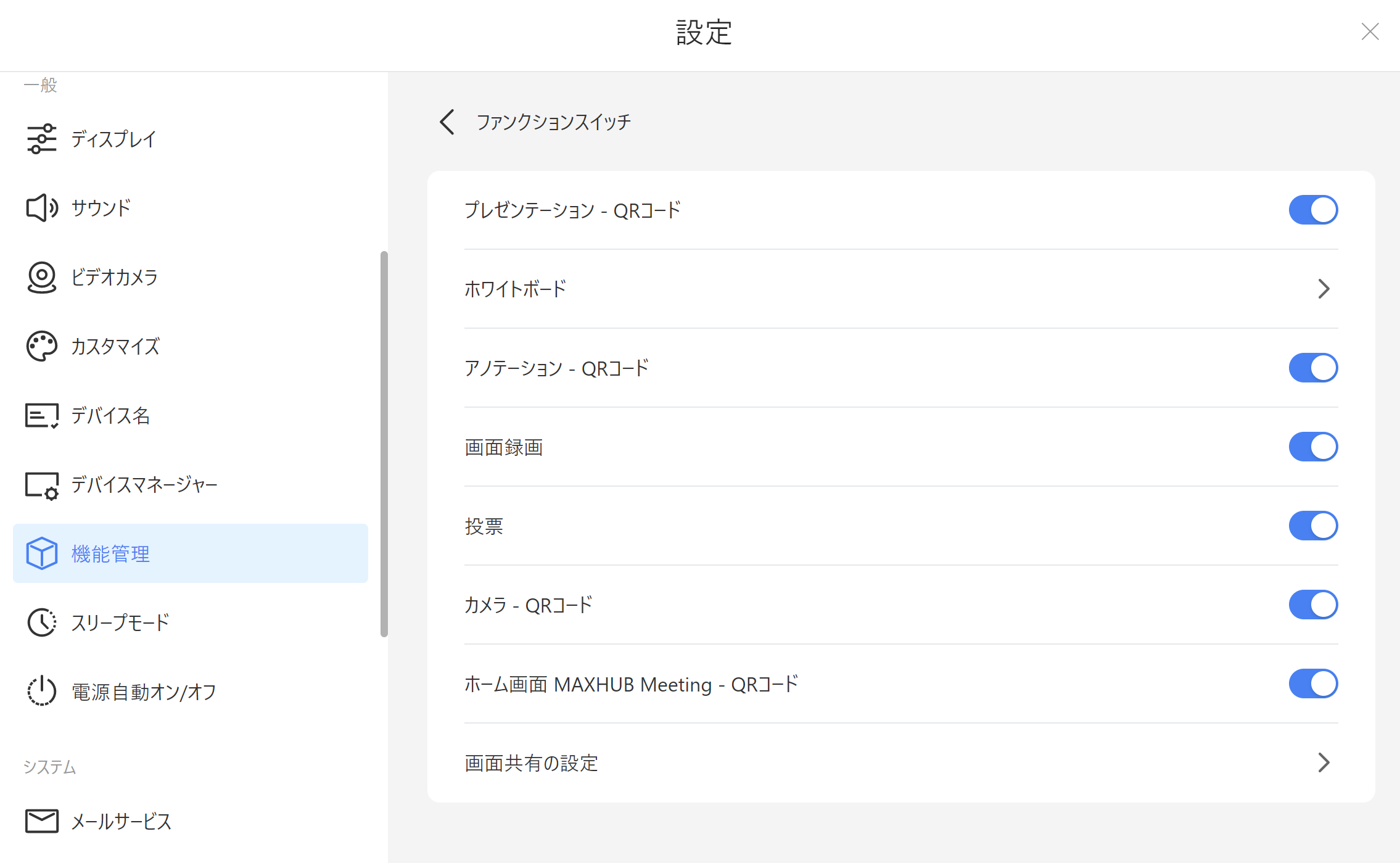
Task: Click the Device manager monitor-gear icon
Action: (x=41, y=485)
